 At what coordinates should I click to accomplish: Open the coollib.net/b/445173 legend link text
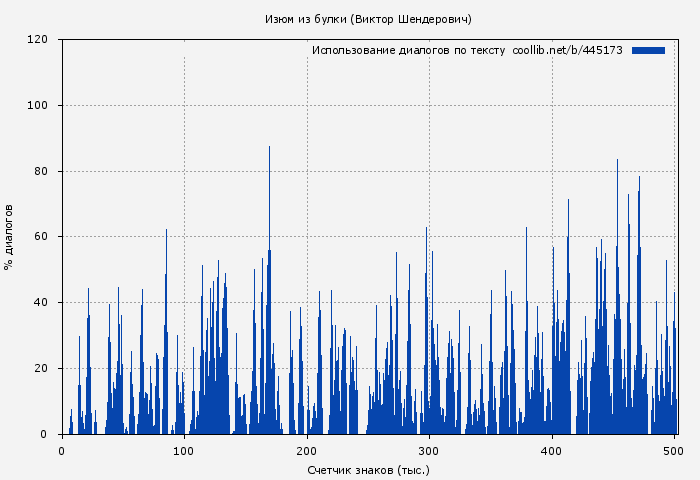point(567,50)
